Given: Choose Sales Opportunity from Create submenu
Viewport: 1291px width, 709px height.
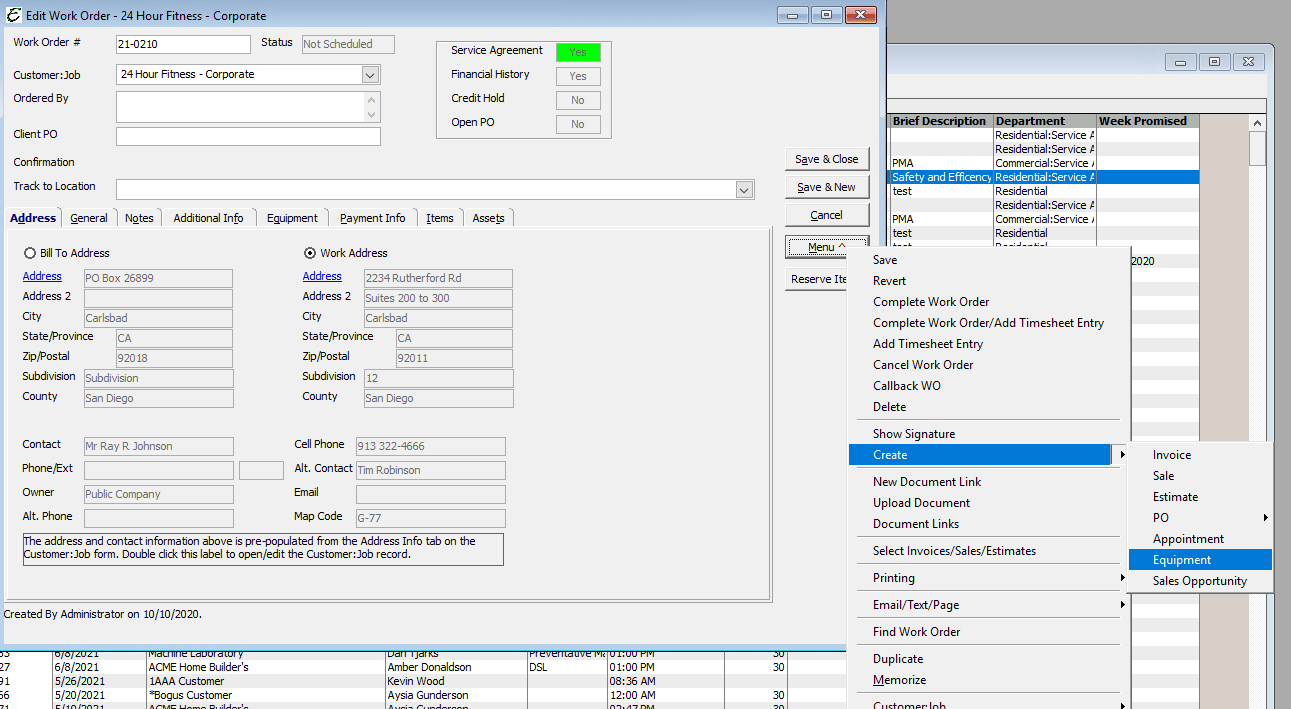Looking at the screenshot, I should click(1200, 581).
